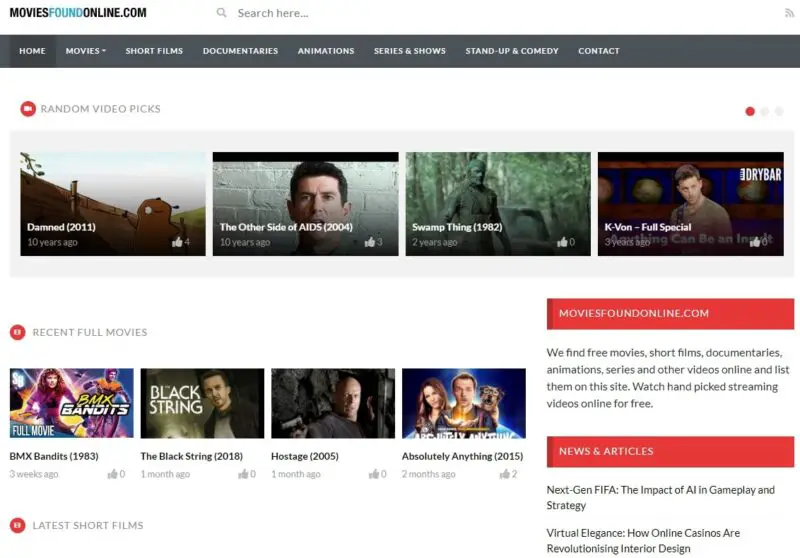800x558 pixels.
Task: Click the Random Video Picks camera icon
Action: tap(28, 109)
